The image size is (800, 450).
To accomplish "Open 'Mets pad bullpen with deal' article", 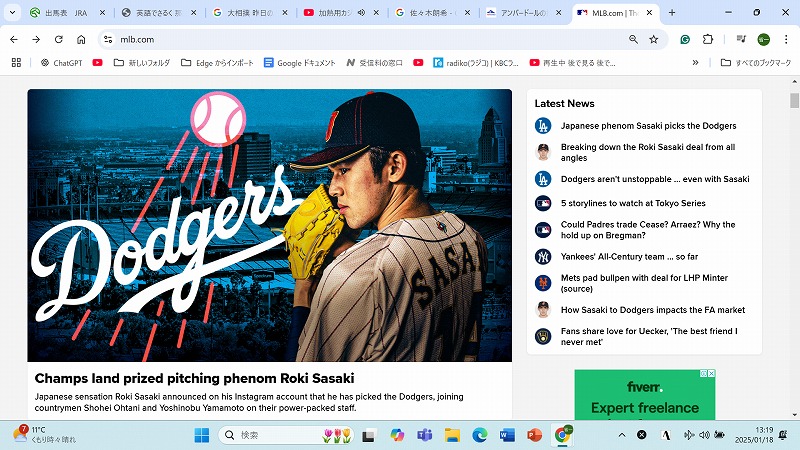I will point(644,283).
